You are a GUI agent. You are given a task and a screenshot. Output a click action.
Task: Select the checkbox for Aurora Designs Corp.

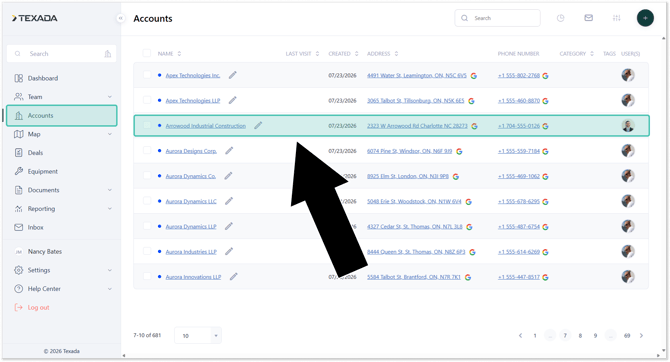(147, 150)
